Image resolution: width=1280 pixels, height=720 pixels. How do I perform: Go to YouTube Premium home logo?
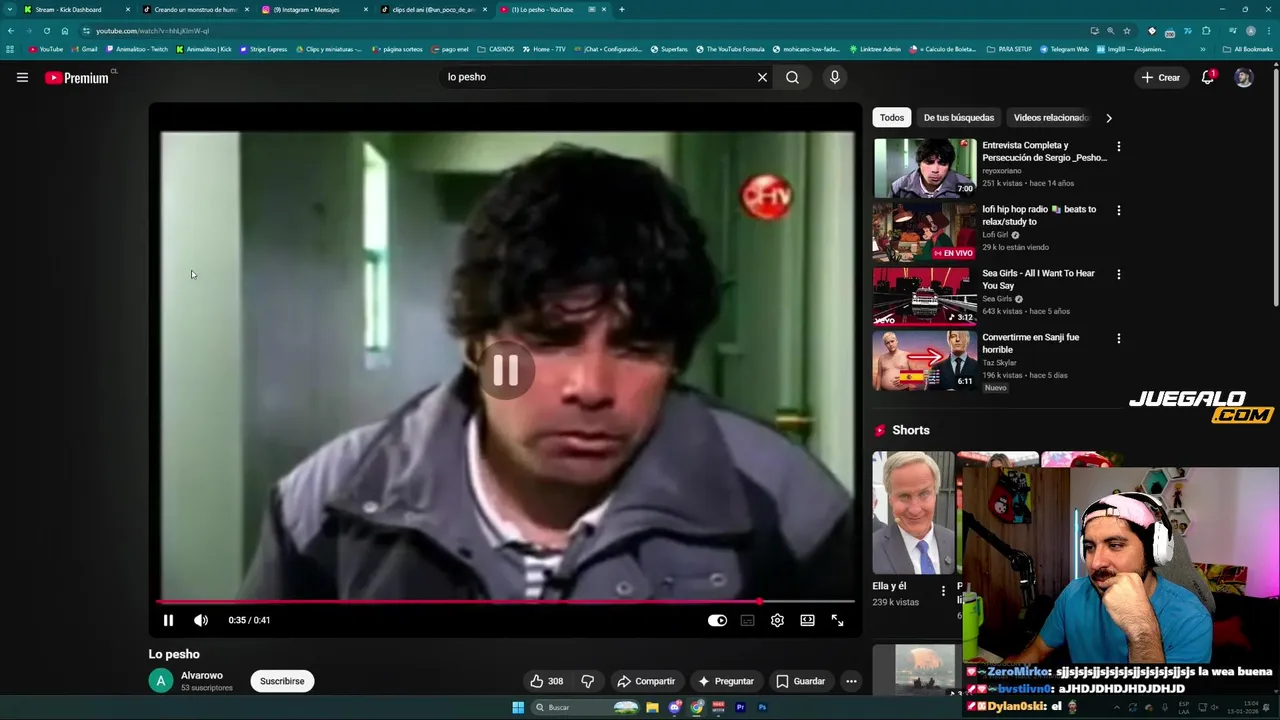tap(77, 77)
